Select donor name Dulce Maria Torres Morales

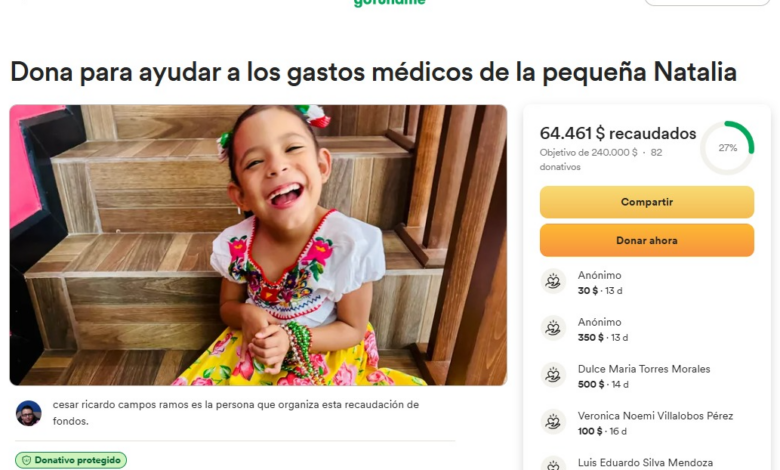[644, 369]
